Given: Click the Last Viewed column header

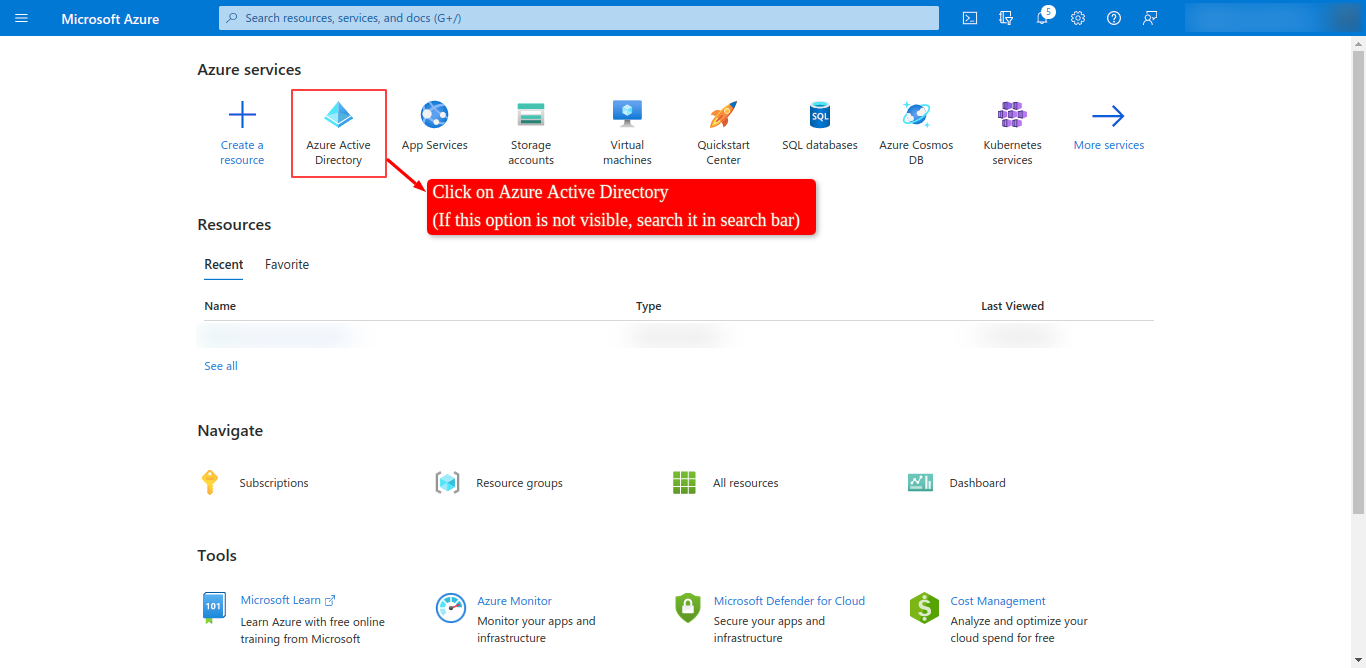Looking at the screenshot, I should pyautogui.click(x=1012, y=306).
